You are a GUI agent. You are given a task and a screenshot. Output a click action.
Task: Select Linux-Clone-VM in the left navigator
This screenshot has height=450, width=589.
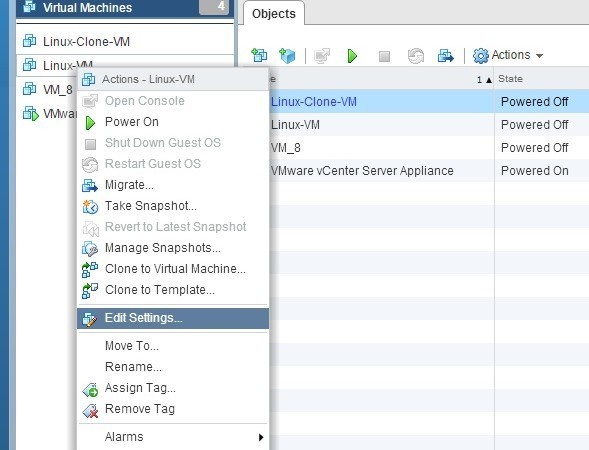[86, 41]
